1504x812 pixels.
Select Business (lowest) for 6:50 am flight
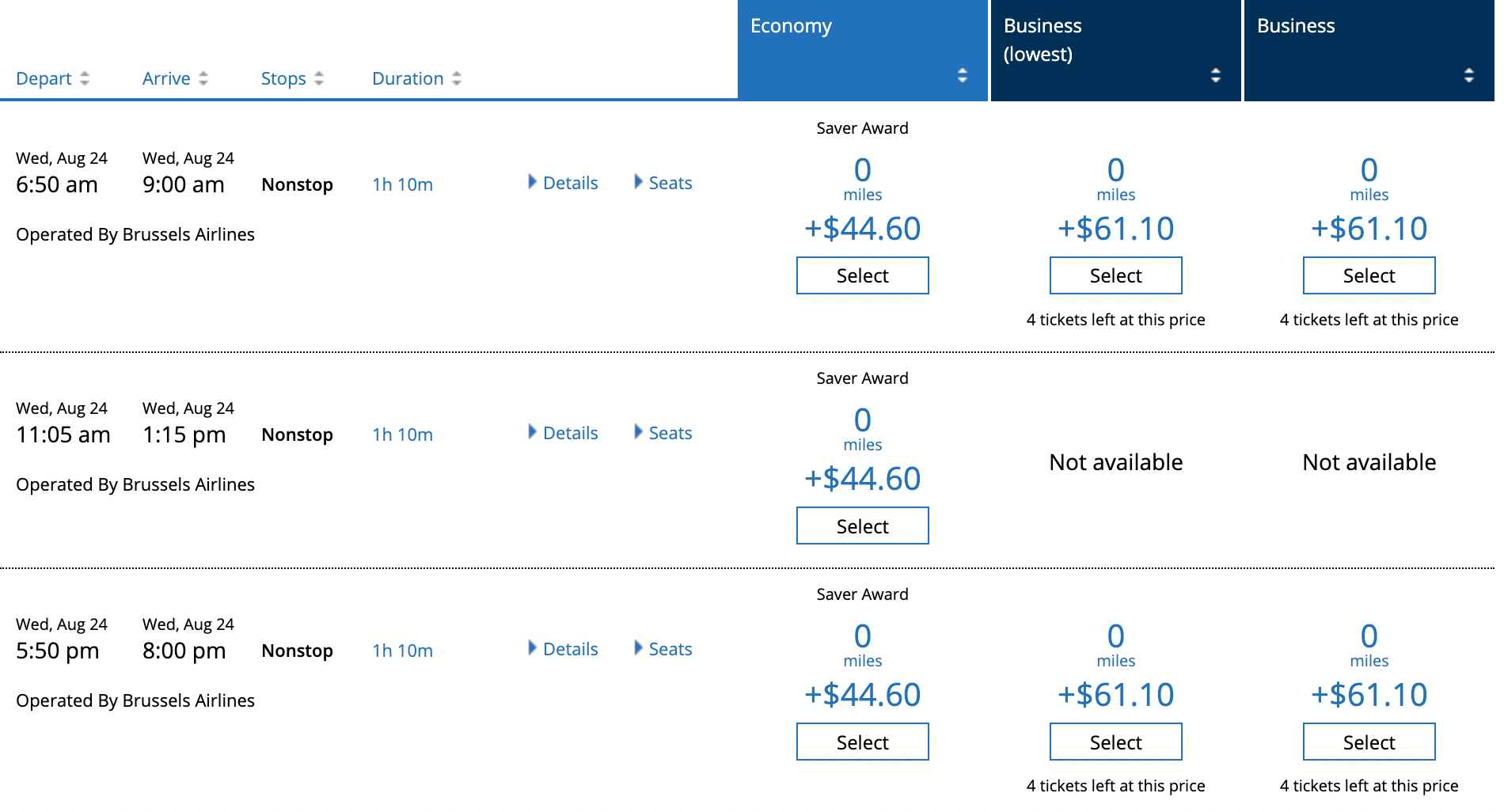[x=1115, y=275]
